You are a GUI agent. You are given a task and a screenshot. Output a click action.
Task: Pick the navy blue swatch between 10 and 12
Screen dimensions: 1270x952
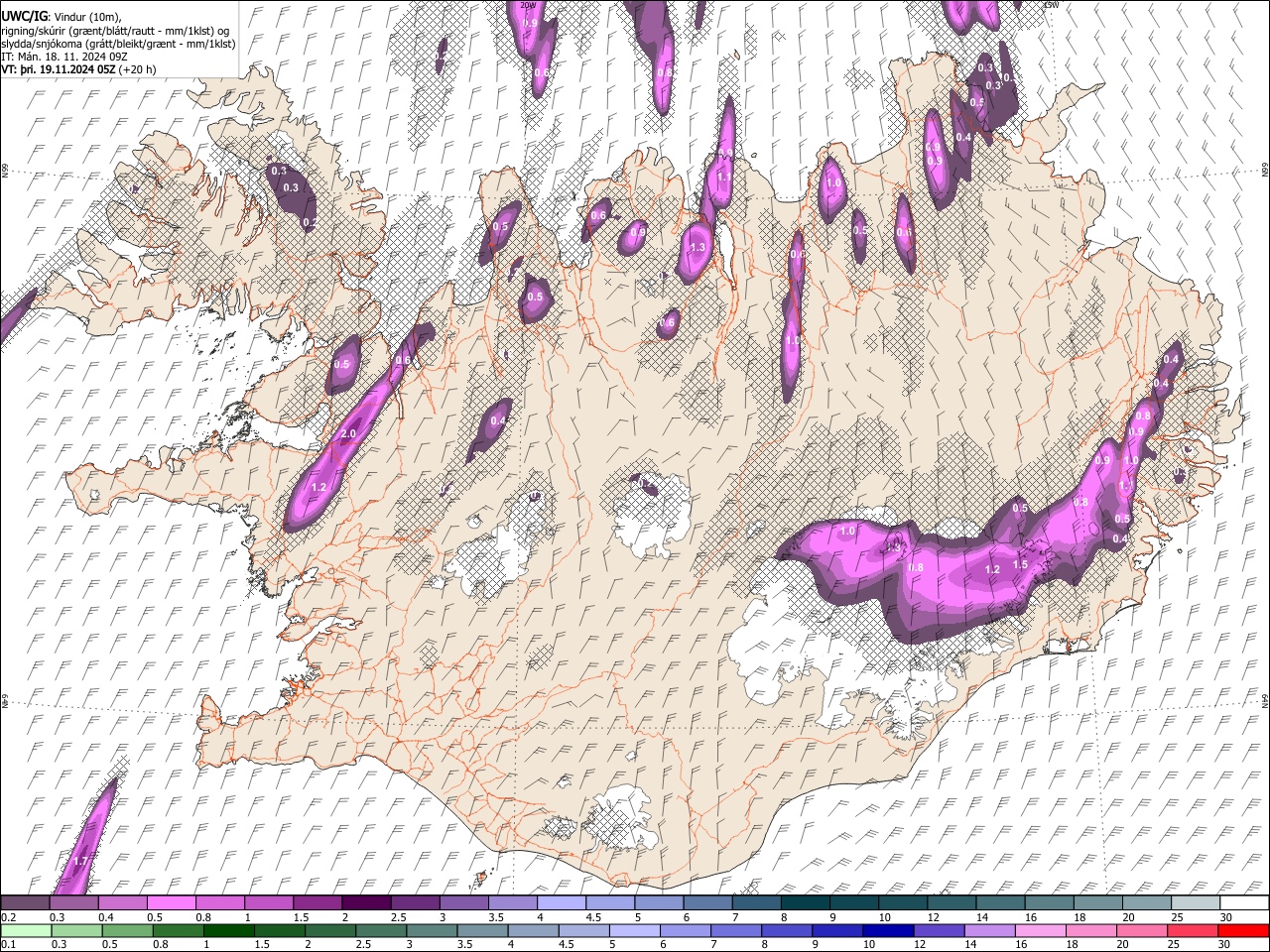pyautogui.click(x=887, y=930)
